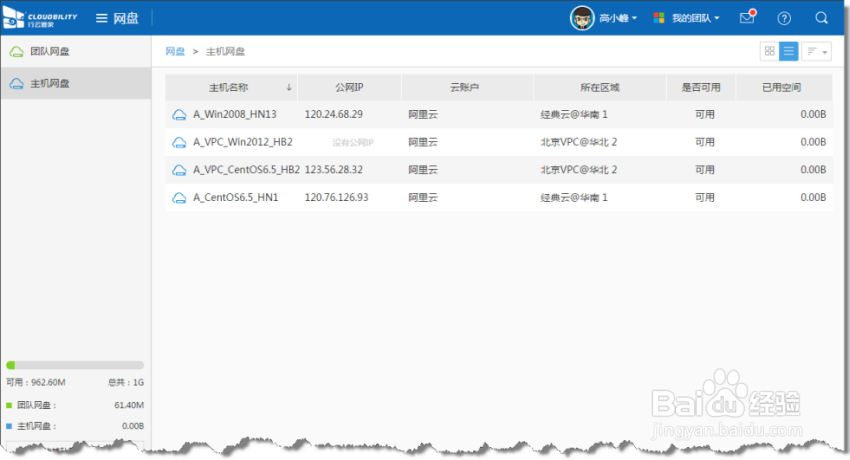
Task: Click the 没有公网IP cell
Action: point(353,142)
